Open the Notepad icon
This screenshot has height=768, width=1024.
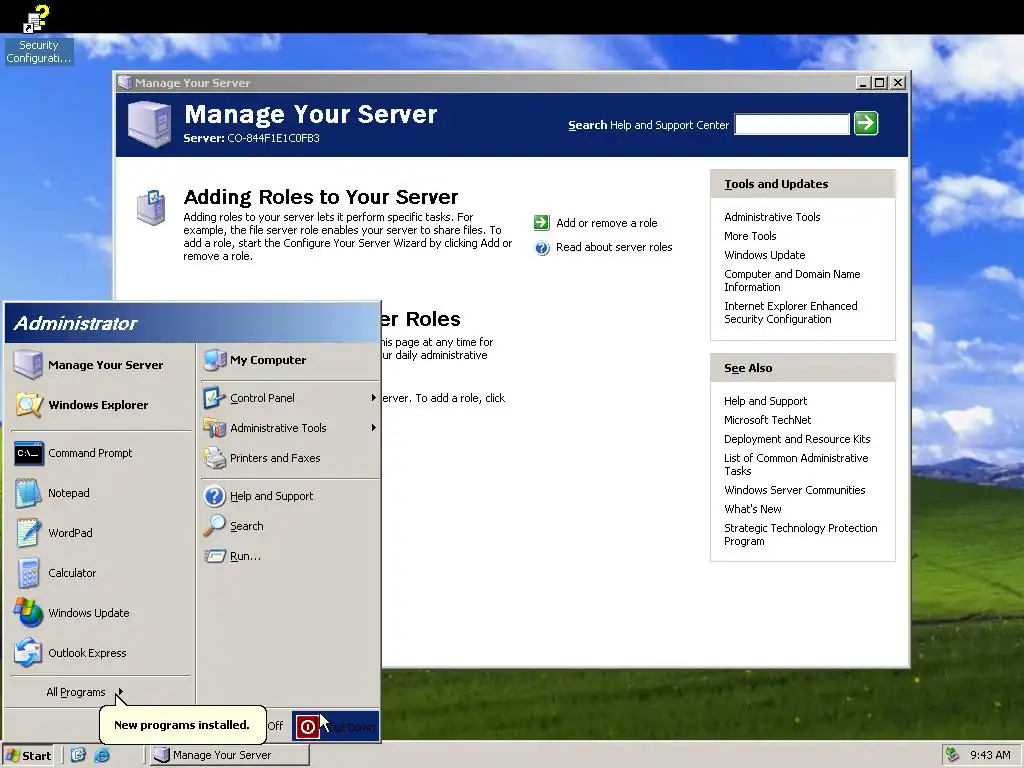(x=28, y=493)
